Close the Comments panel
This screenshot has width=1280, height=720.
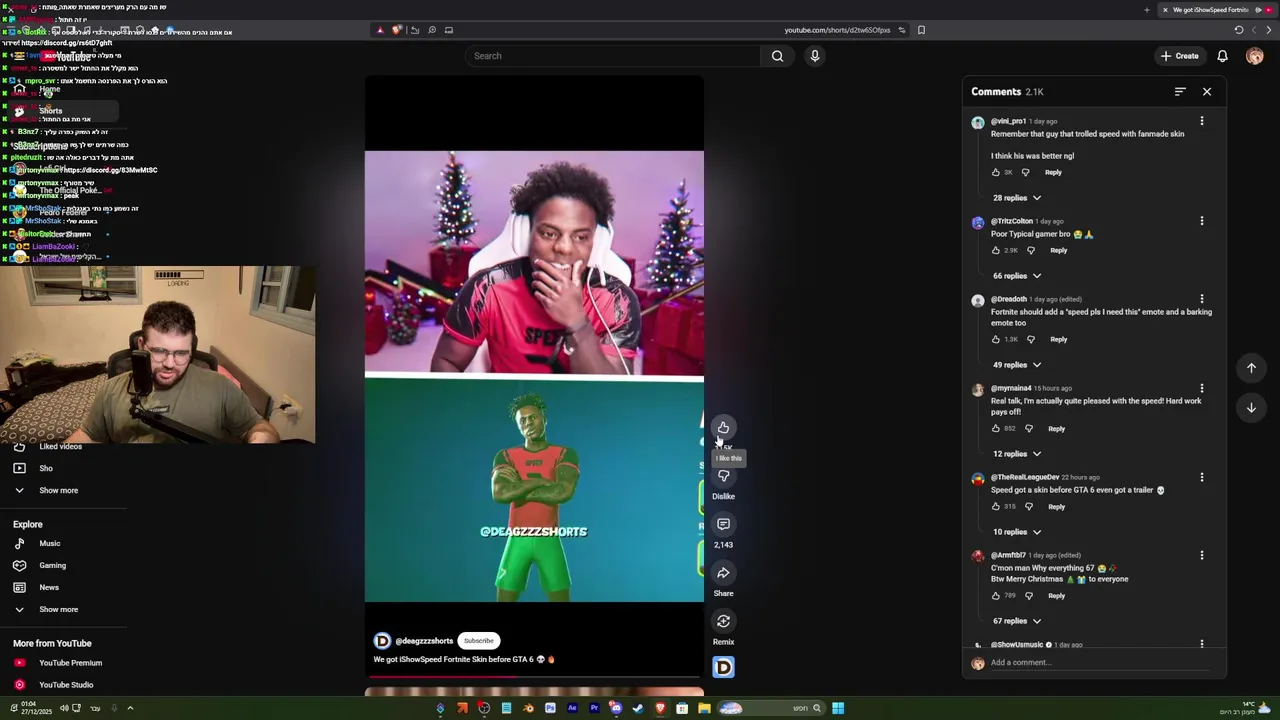coord(1207,92)
